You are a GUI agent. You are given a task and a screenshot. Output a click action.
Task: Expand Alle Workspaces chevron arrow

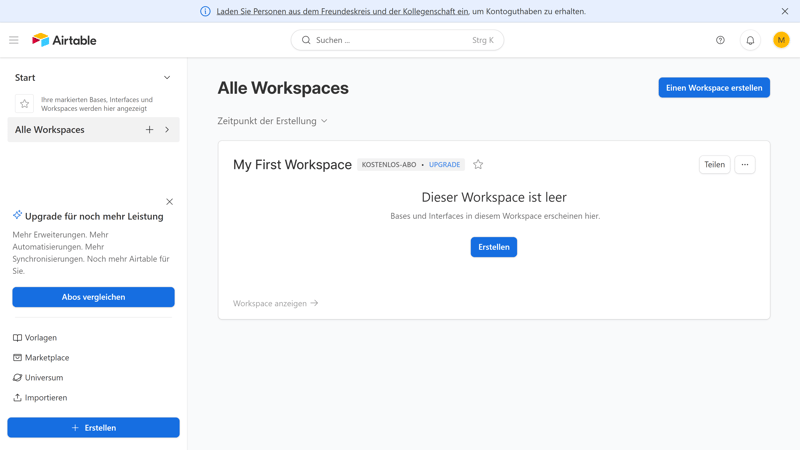pos(167,130)
